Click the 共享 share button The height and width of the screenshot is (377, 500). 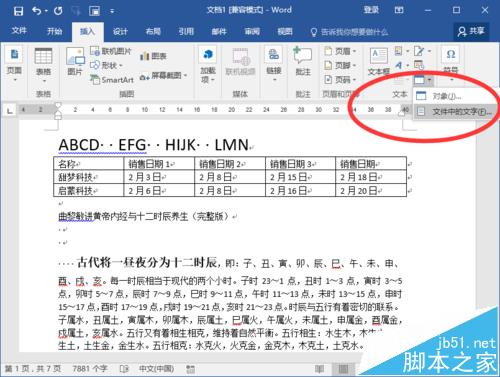[471, 31]
